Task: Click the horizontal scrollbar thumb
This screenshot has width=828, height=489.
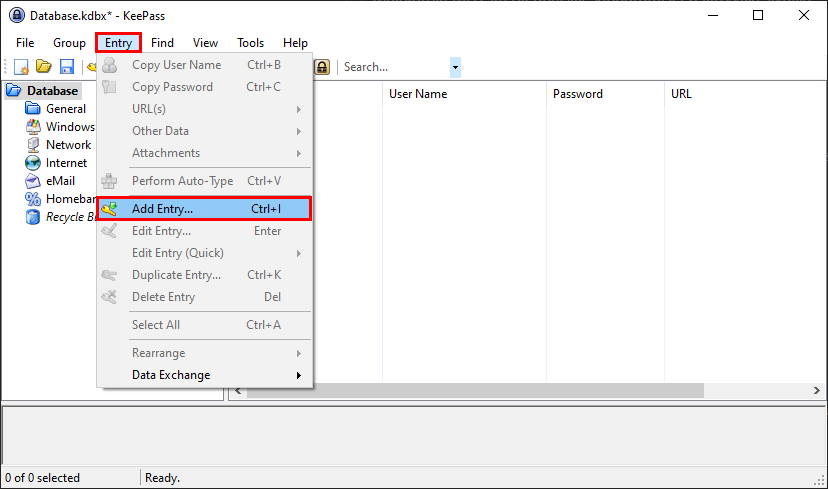Action: [475, 391]
